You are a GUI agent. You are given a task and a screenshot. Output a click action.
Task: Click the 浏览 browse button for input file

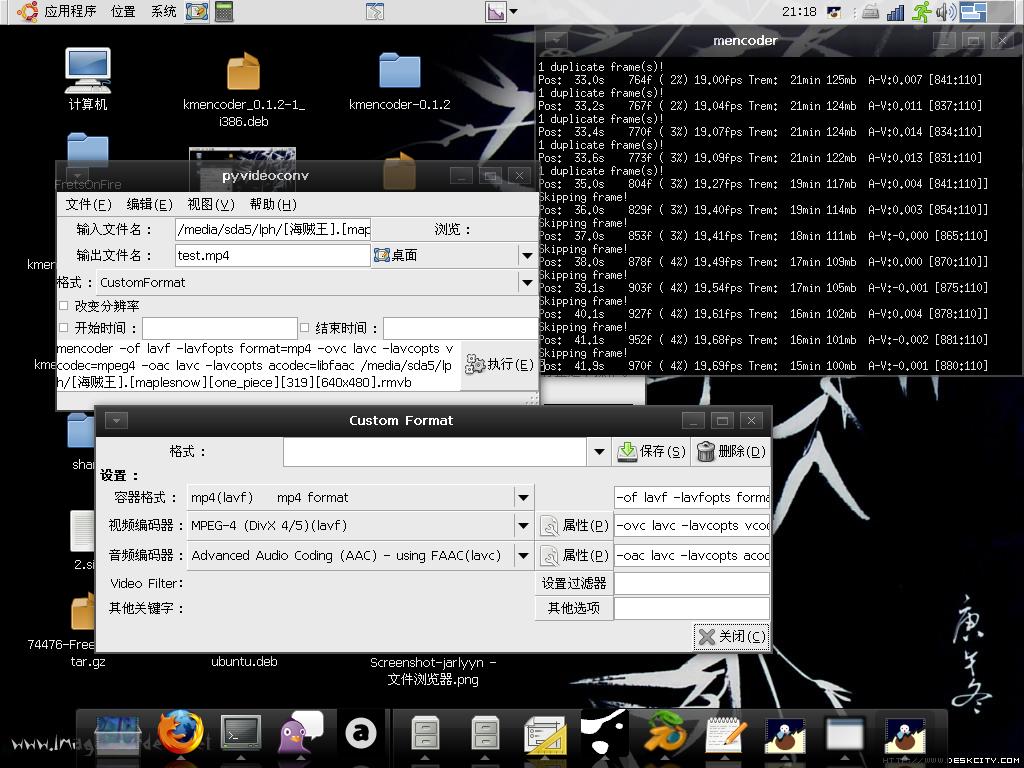point(453,229)
